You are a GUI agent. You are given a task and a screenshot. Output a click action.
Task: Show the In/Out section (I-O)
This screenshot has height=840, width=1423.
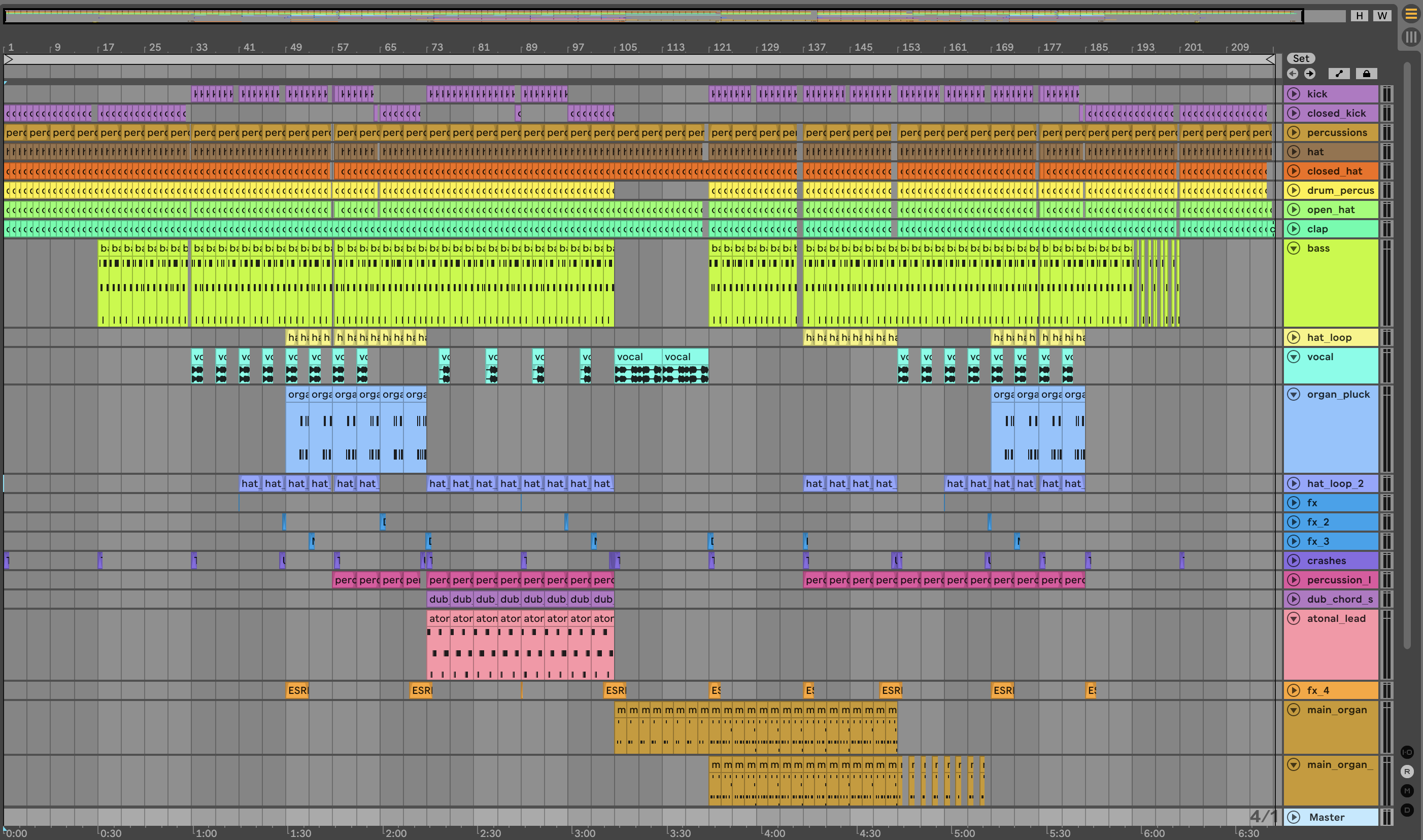(1407, 752)
